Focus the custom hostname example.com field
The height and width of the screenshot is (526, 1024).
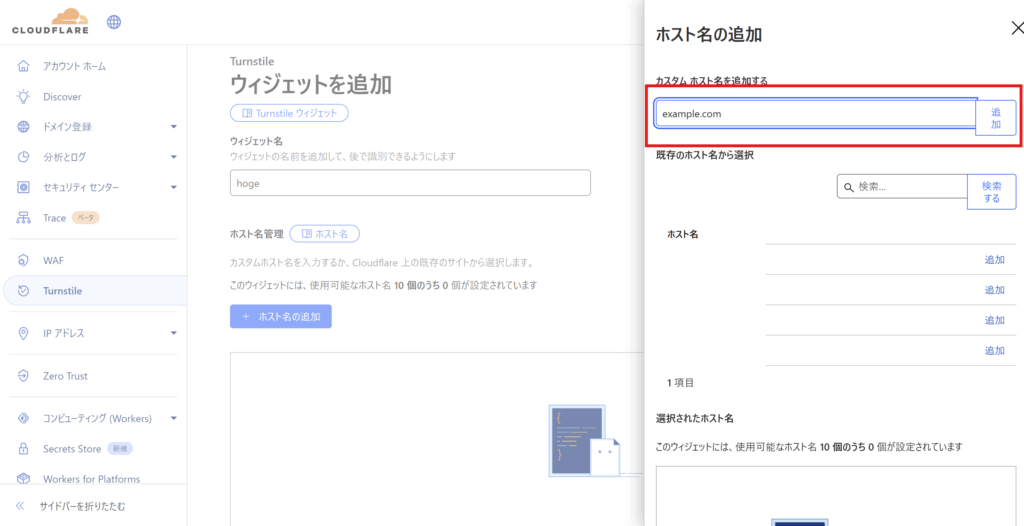[x=815, y=114]
